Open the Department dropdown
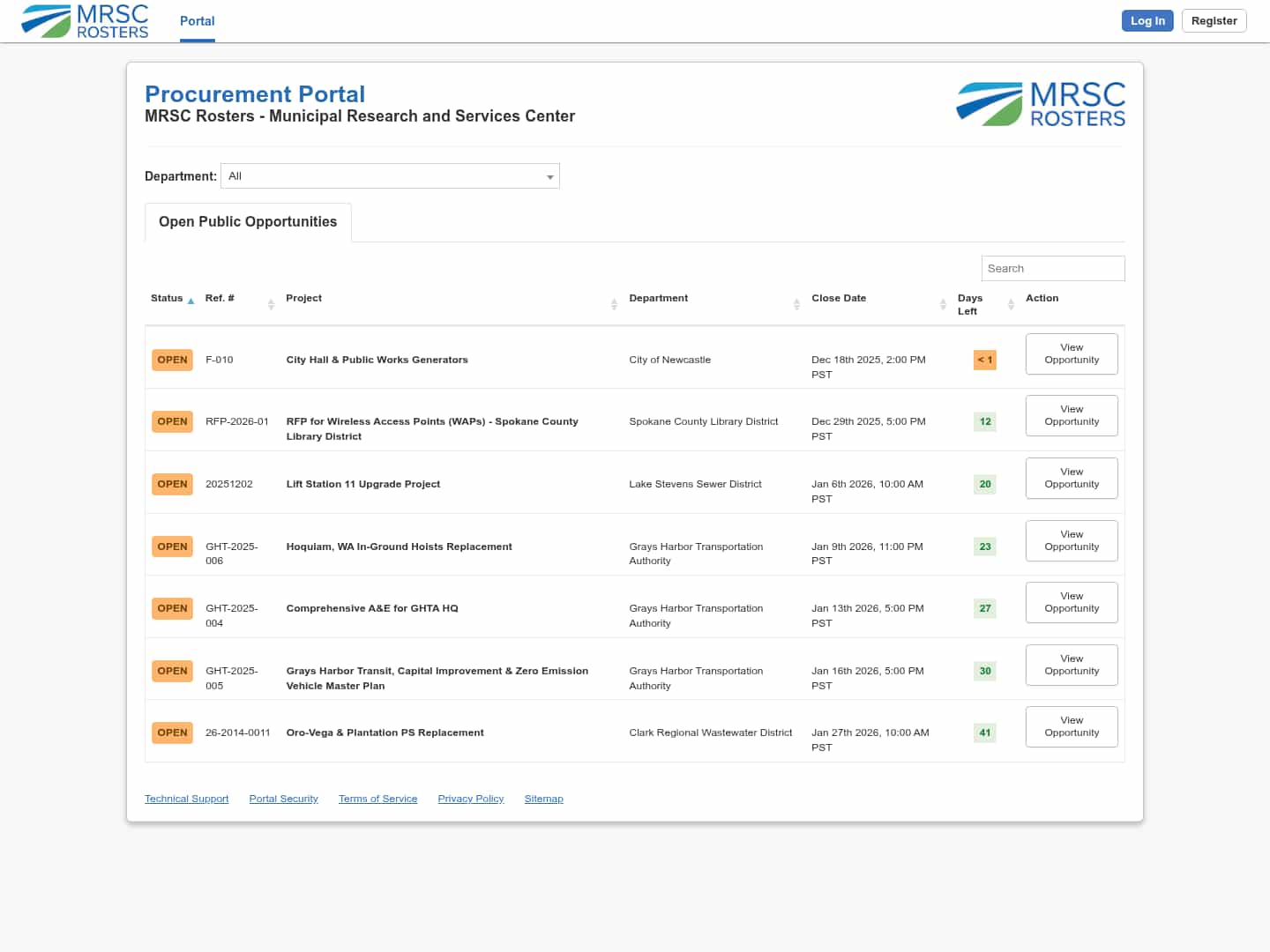 [x=390, y=176]
